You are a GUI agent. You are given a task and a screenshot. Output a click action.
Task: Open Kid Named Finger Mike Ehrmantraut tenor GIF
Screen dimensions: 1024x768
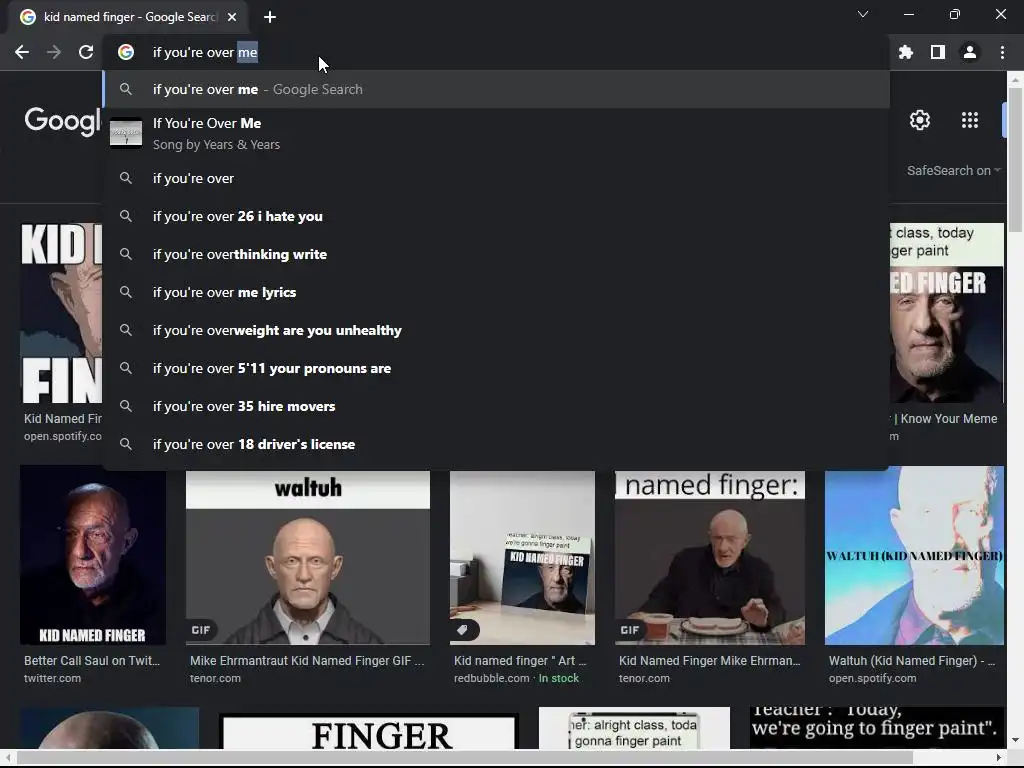click(x=710, y=557)
